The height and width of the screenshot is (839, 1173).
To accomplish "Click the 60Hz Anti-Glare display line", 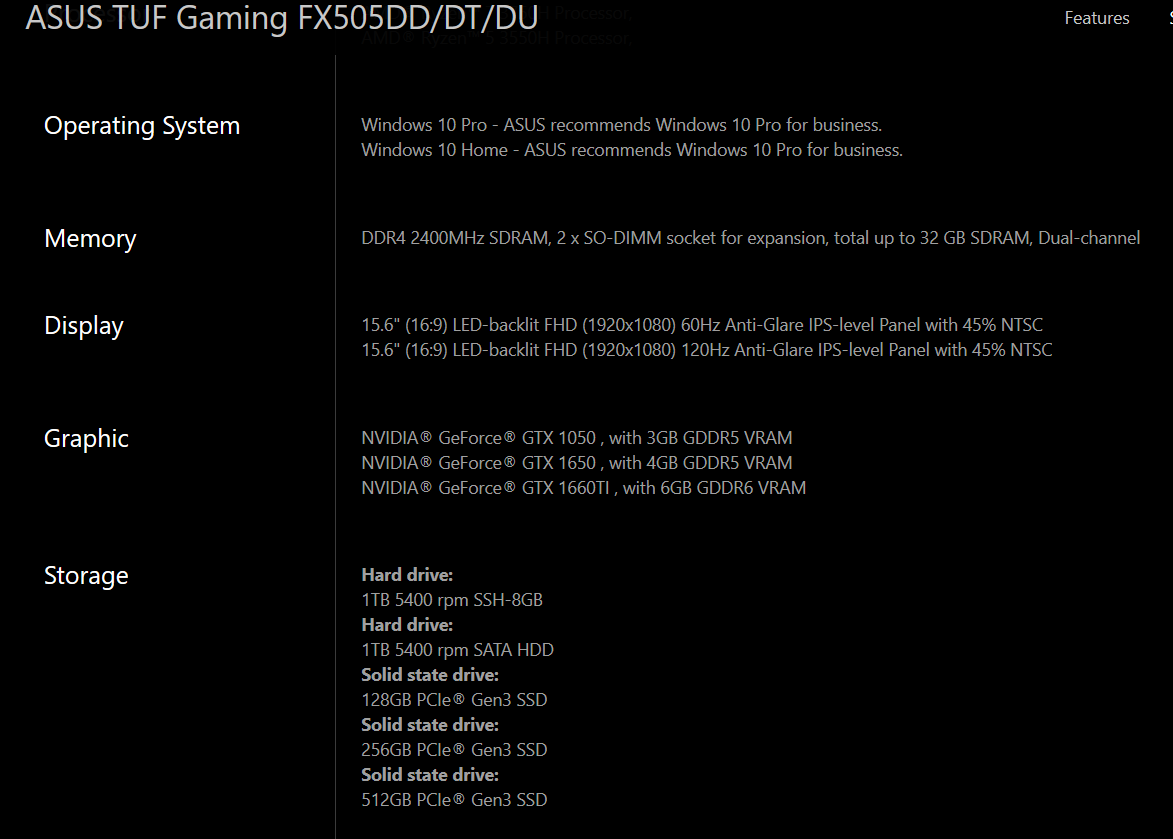I will [702, 325].
